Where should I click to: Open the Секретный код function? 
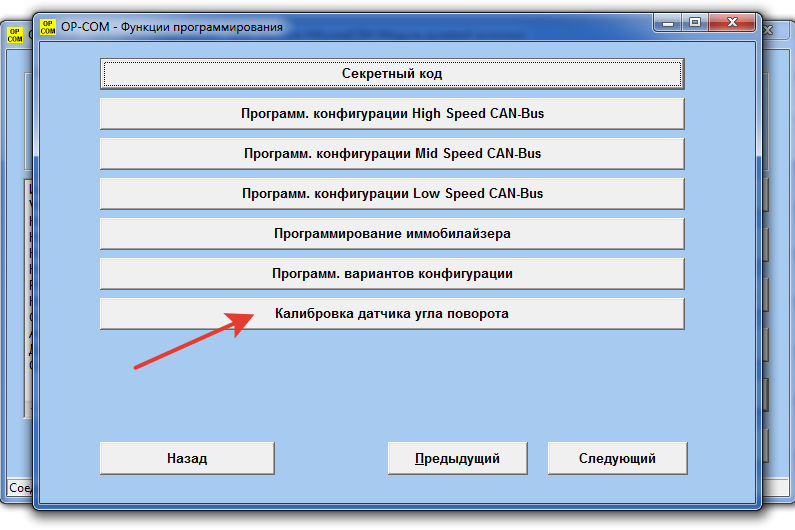point(392,74)
